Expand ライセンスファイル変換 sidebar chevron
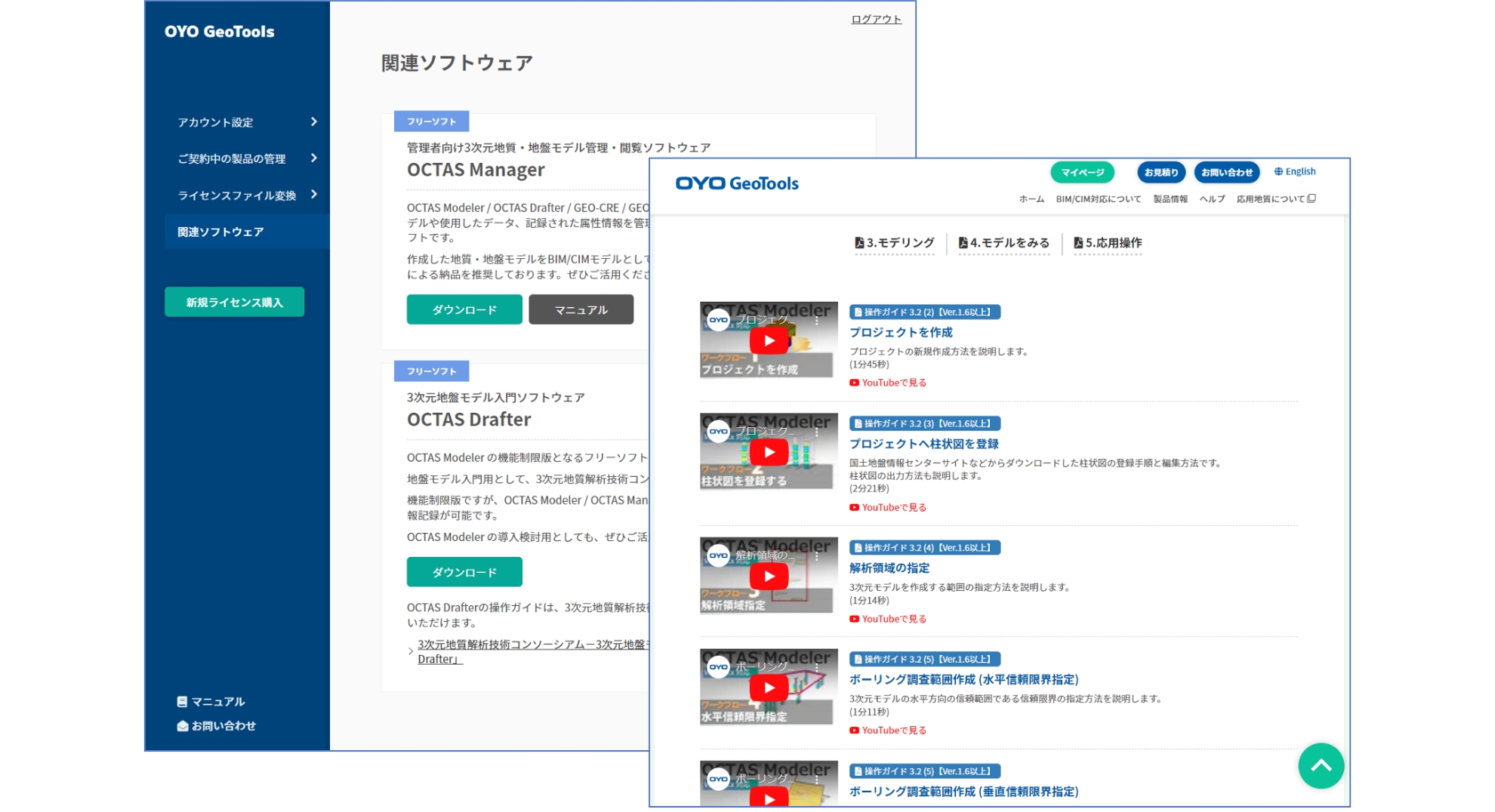1495x812 pixels. [x=313, y=195]
